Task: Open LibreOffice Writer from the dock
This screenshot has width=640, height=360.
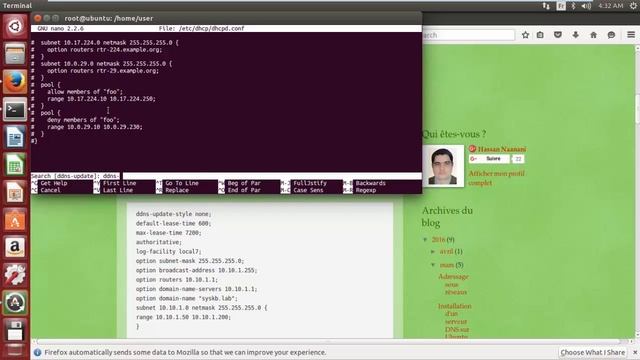Action: (15, 137)
